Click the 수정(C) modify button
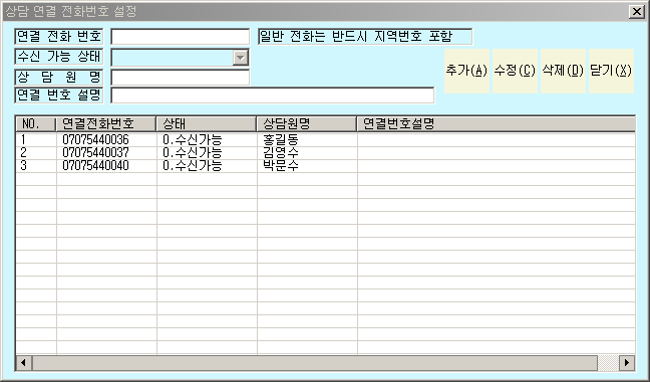 tap(515, 71)
